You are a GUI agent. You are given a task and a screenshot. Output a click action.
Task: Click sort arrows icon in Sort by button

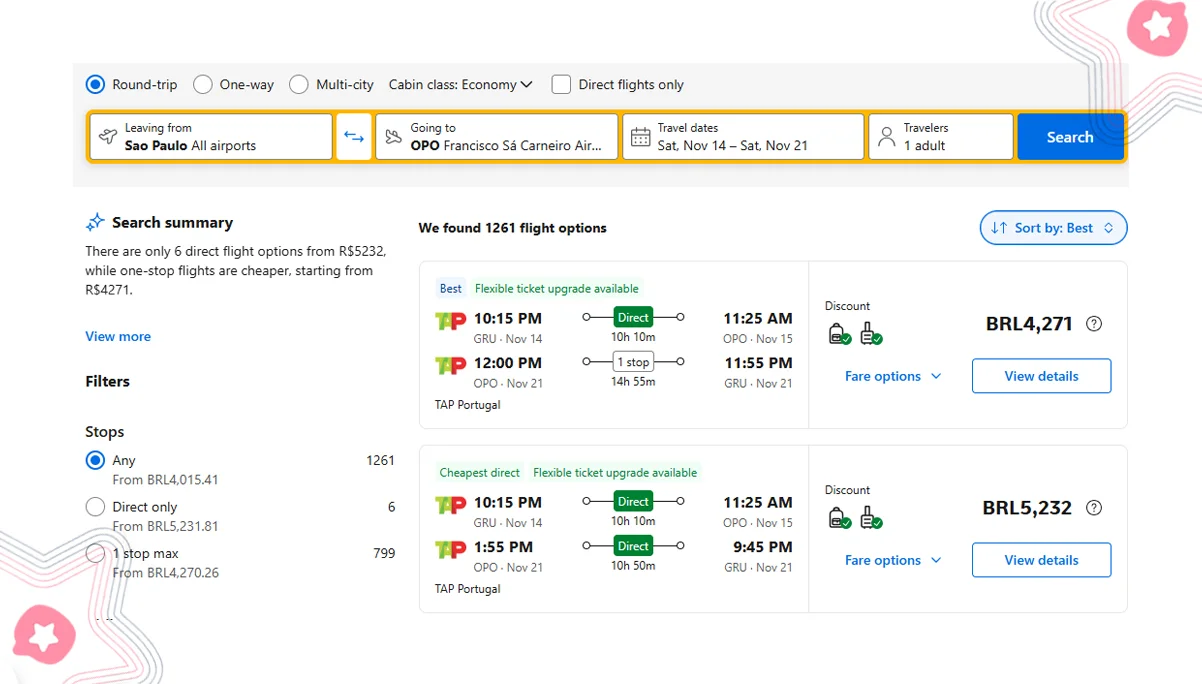click(x=999, y=228)
